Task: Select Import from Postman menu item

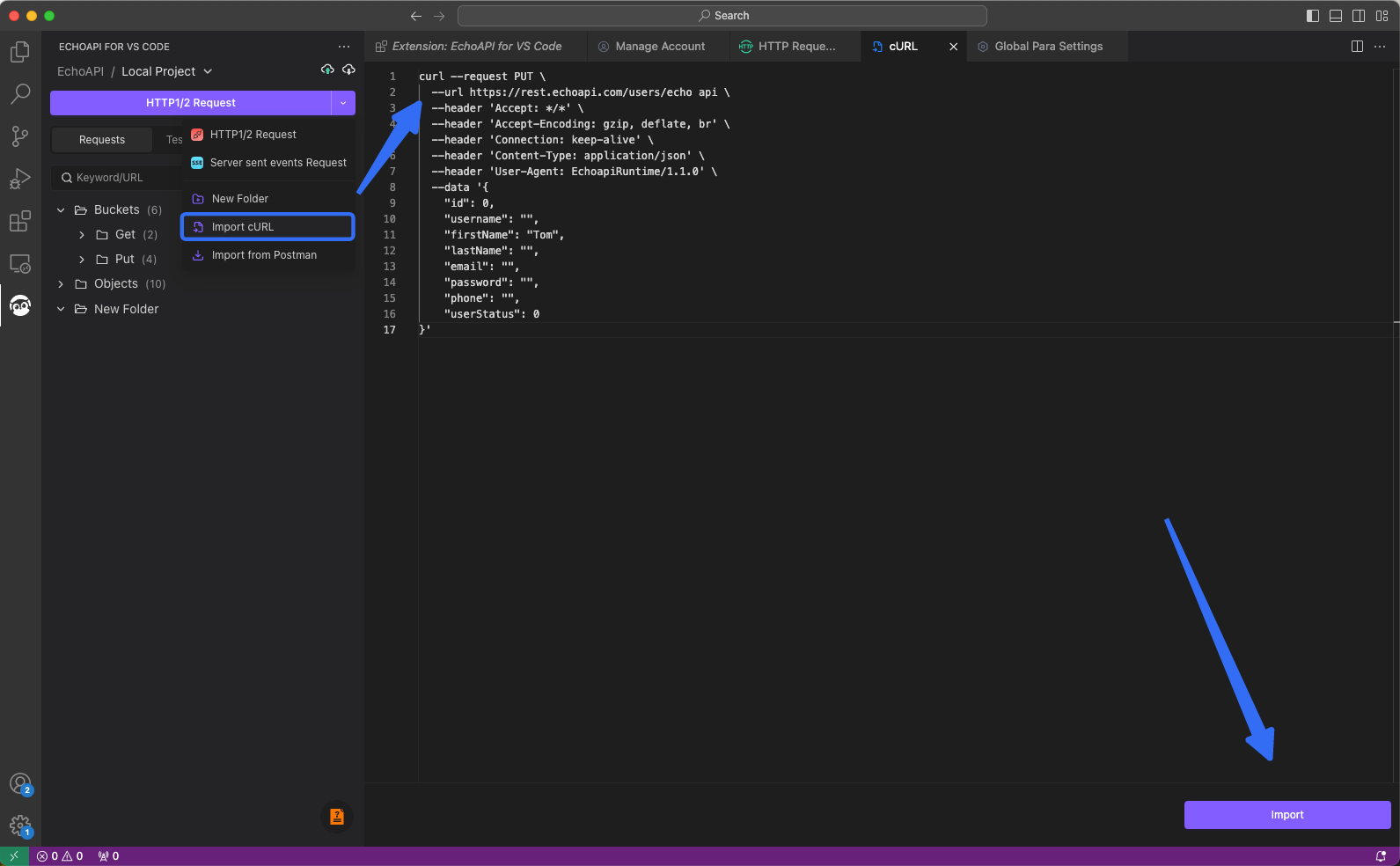Action: [268, 255]
